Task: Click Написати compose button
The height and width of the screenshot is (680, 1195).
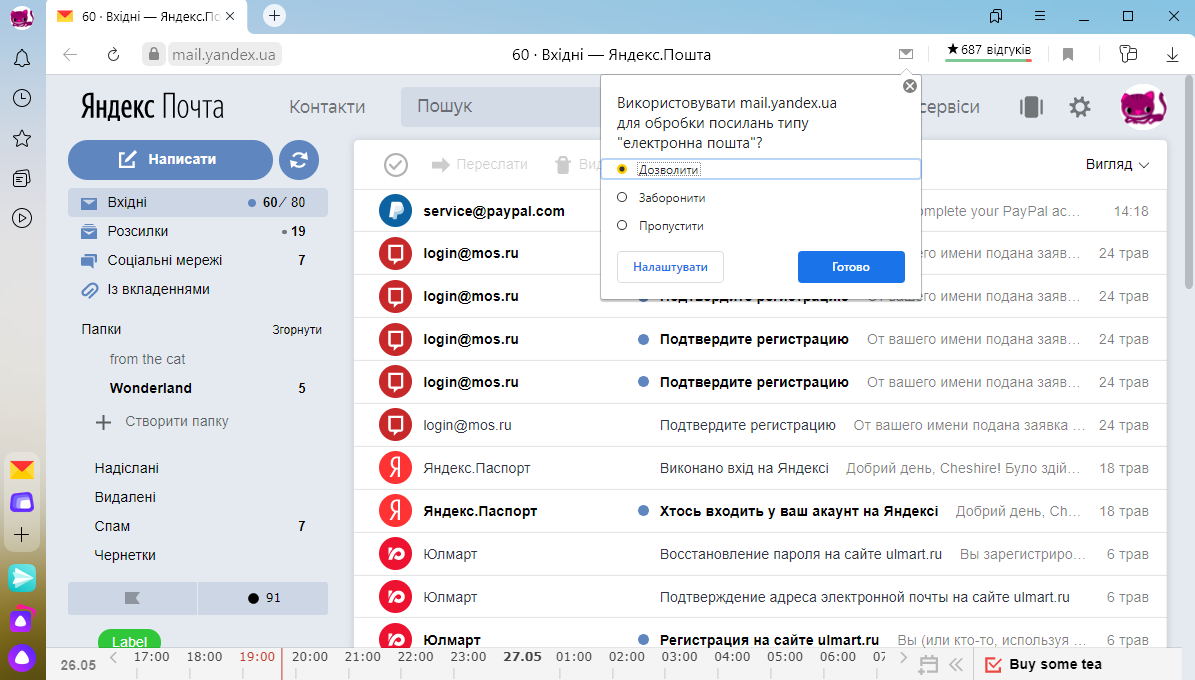Action: pyautogui.click(x=170, y=159)
